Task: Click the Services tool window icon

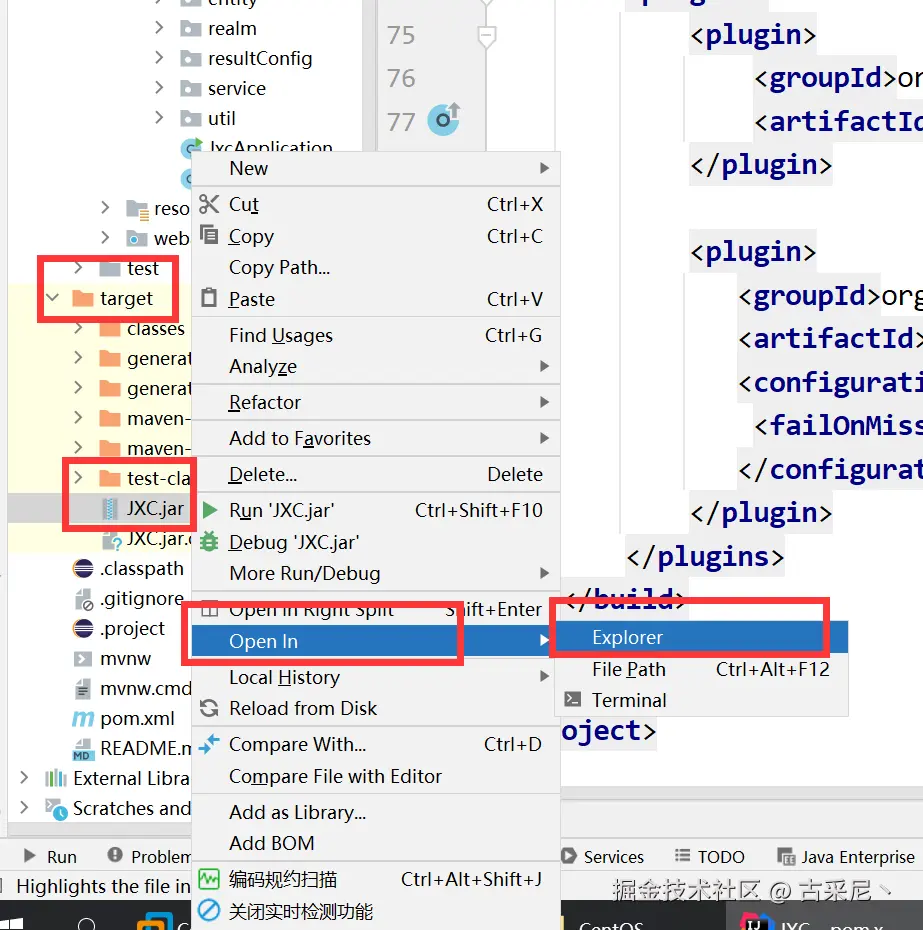Action: [568, 856]
